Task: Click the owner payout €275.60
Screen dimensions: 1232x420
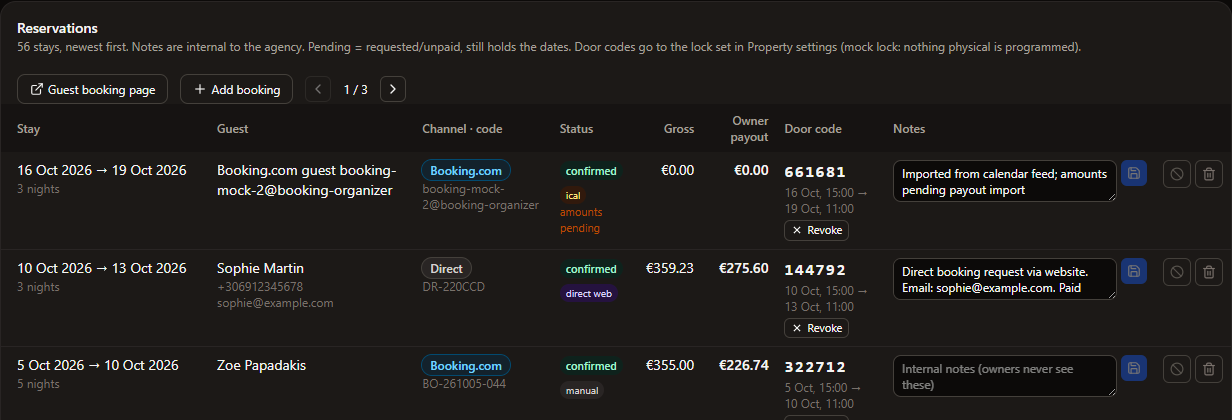Action: 744,268
